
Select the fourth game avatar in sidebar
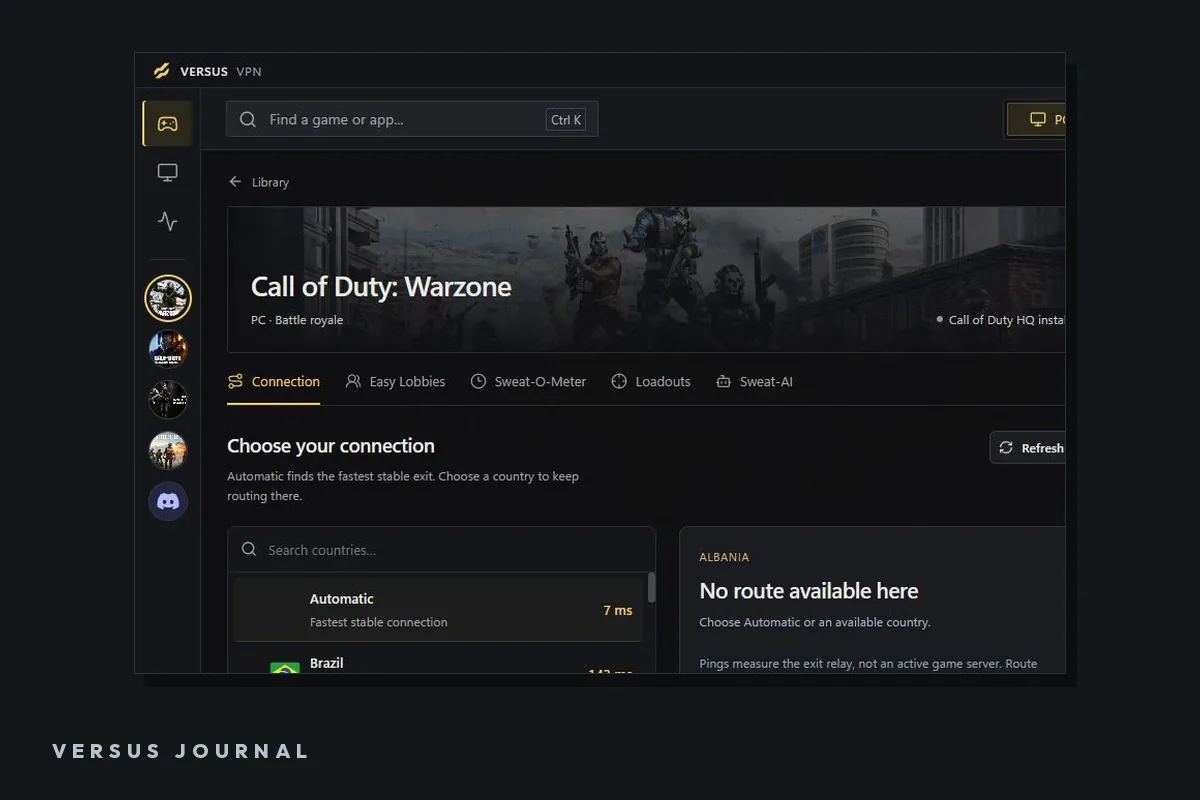[x=168, y=450]
